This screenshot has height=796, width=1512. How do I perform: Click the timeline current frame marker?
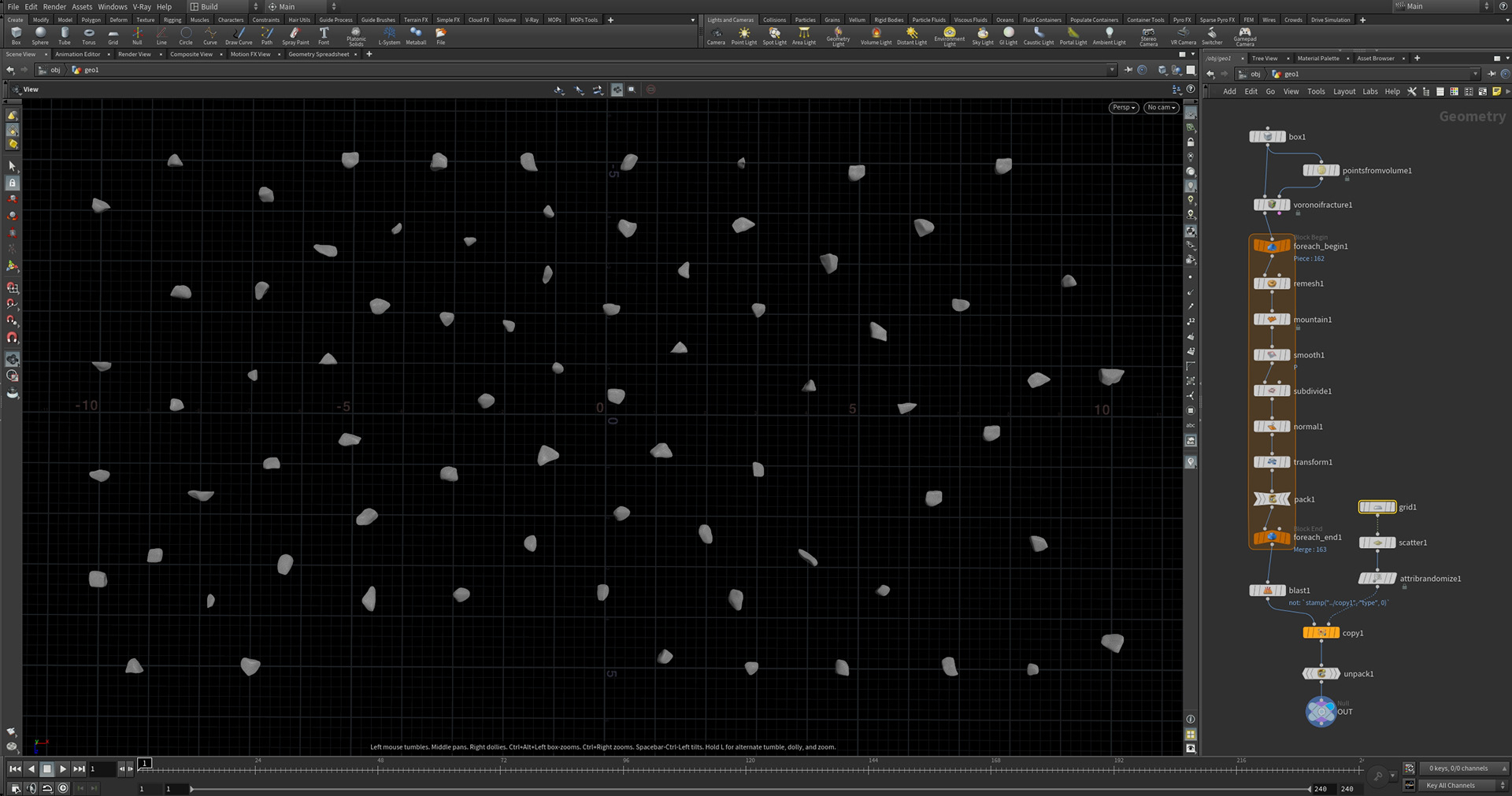click(x=145, y=763)
